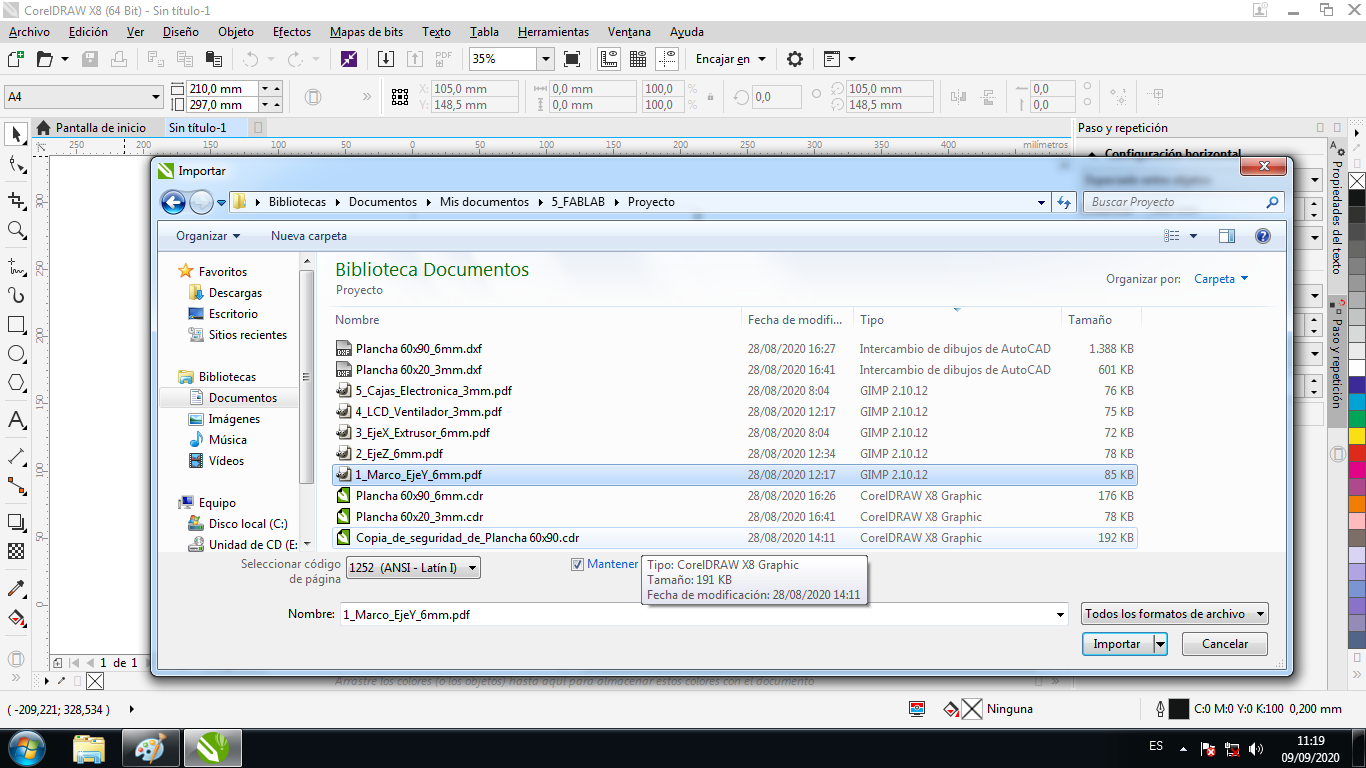The height and width of the screenshot is (768, 1366).
Task: Create a new document from the toolbar
Action: [x=16, y=59]
